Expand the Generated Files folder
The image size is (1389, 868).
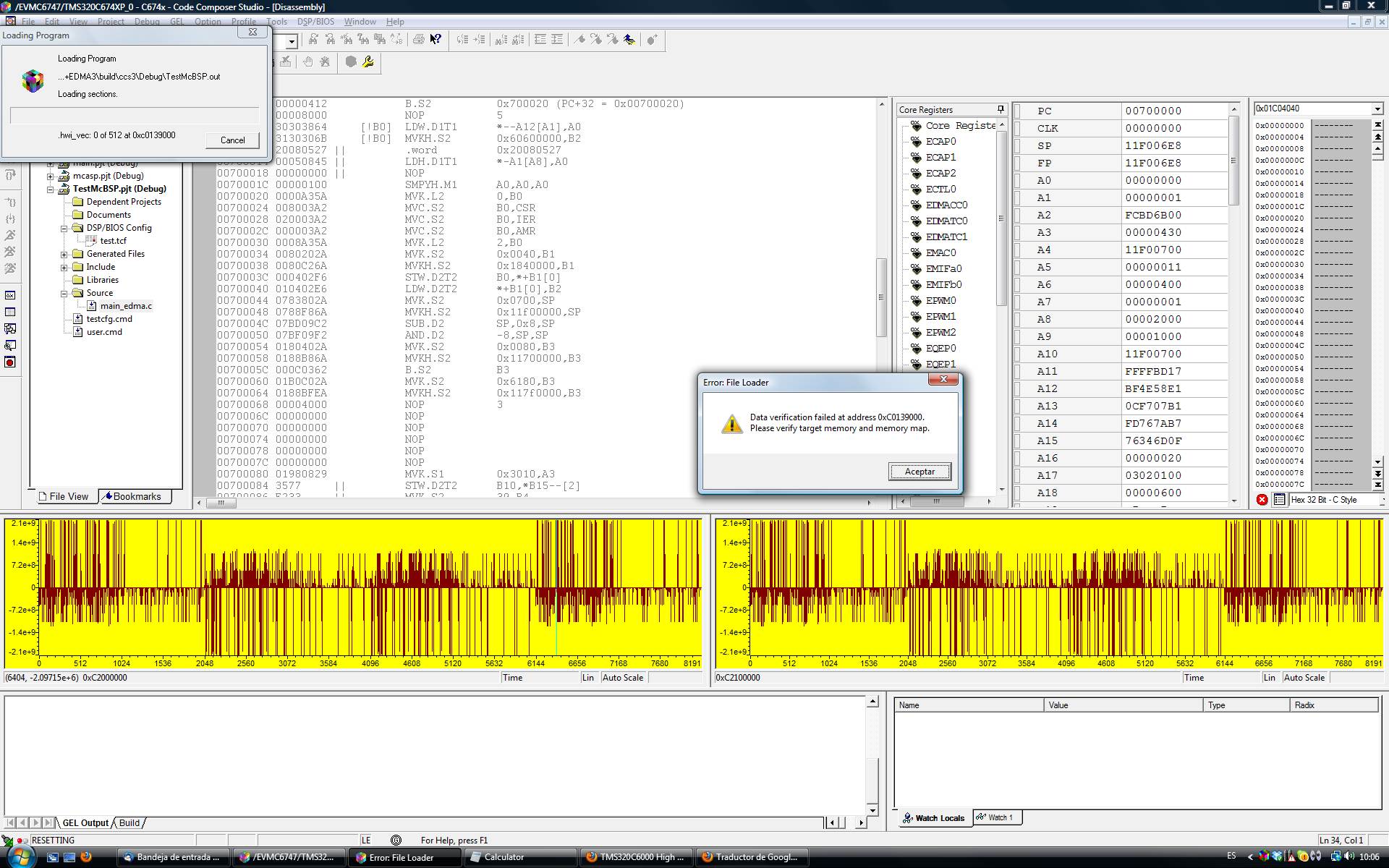pos(64,254)
